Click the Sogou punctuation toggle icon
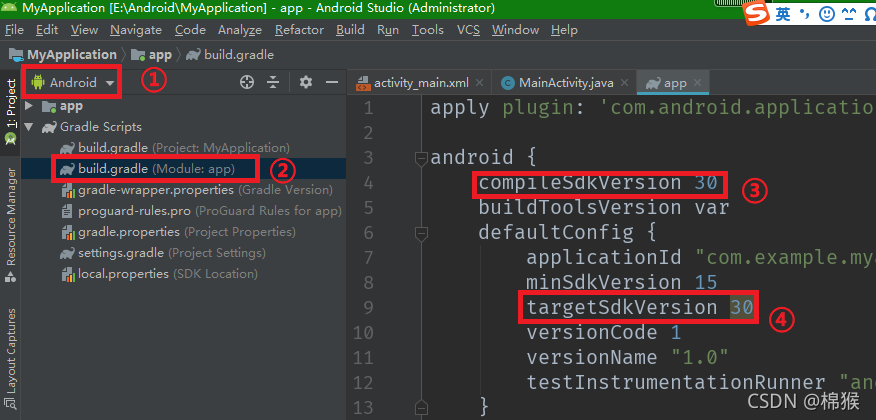Screen dimensions: 876x420 point(805,15)
